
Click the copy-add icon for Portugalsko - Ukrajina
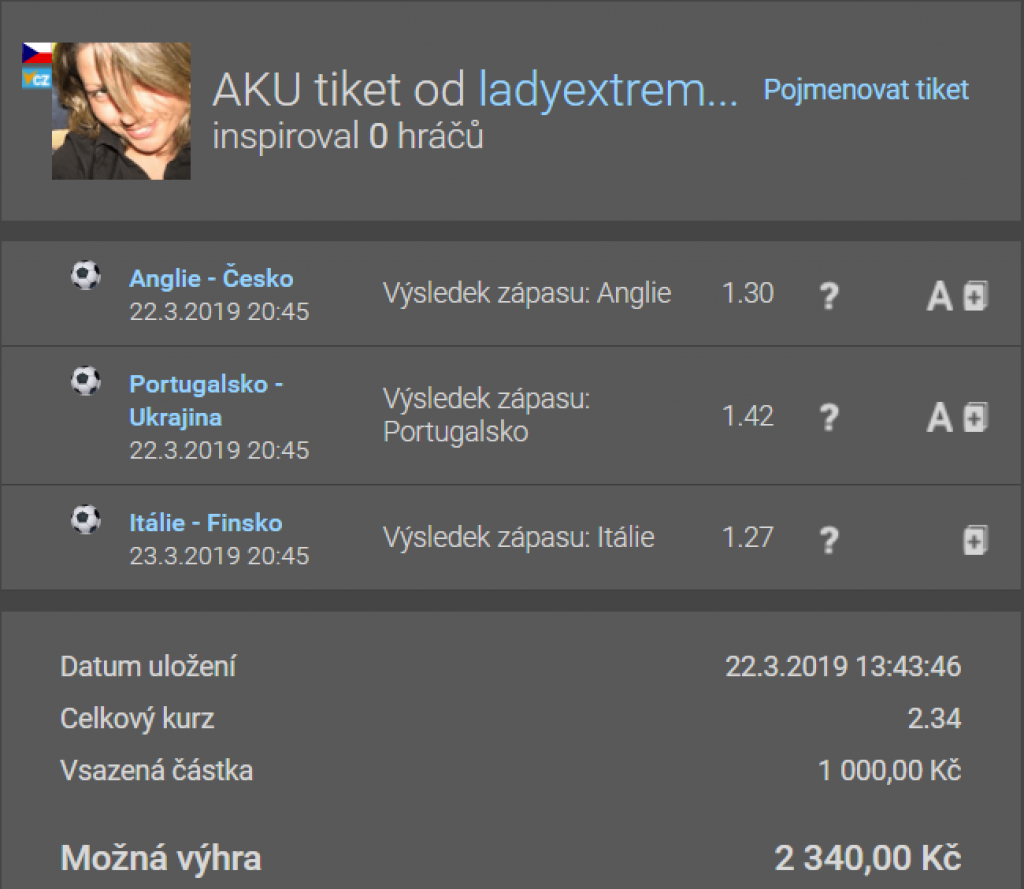click(x=975, y=417)
